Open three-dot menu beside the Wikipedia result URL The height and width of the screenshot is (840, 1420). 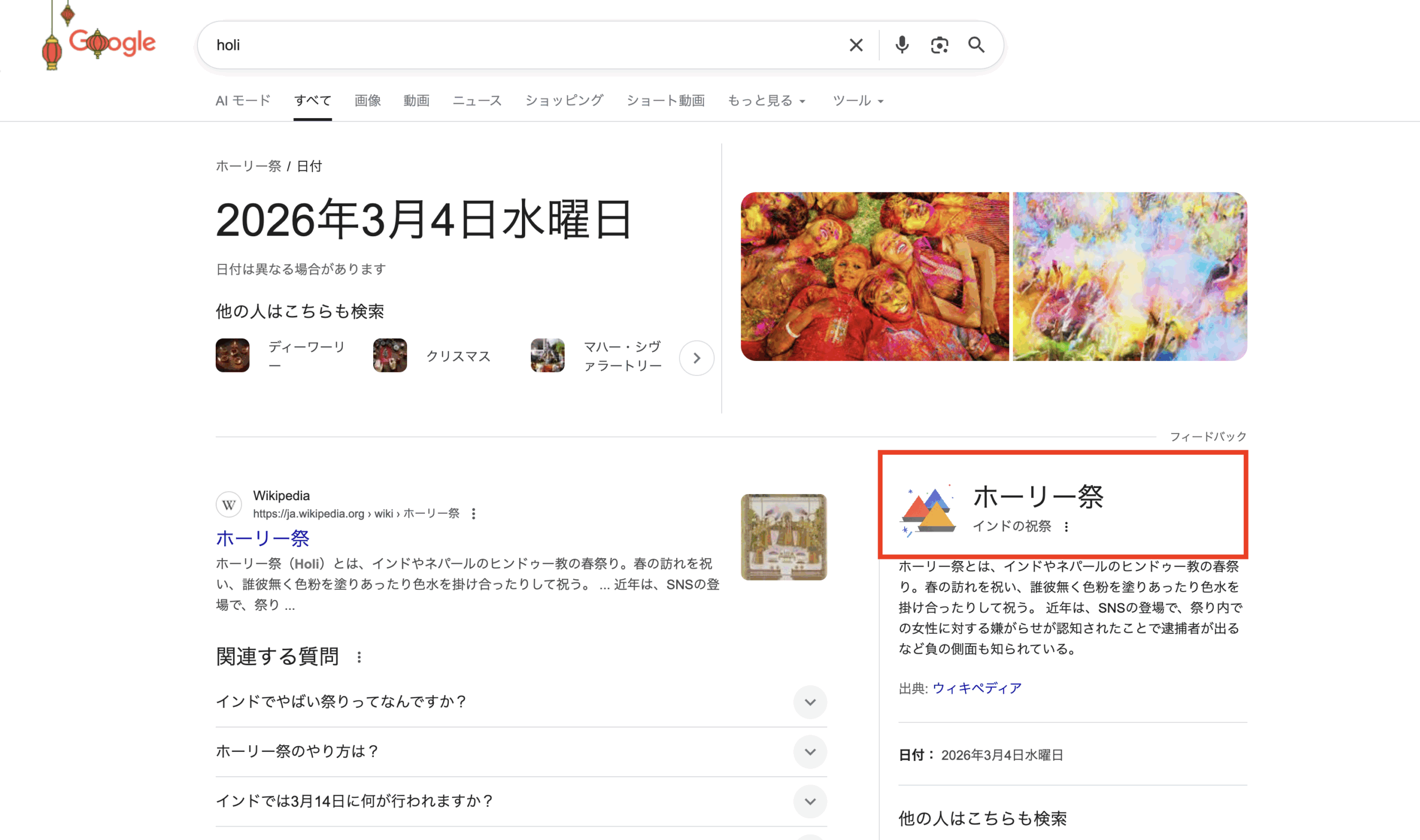coord(473,513)
